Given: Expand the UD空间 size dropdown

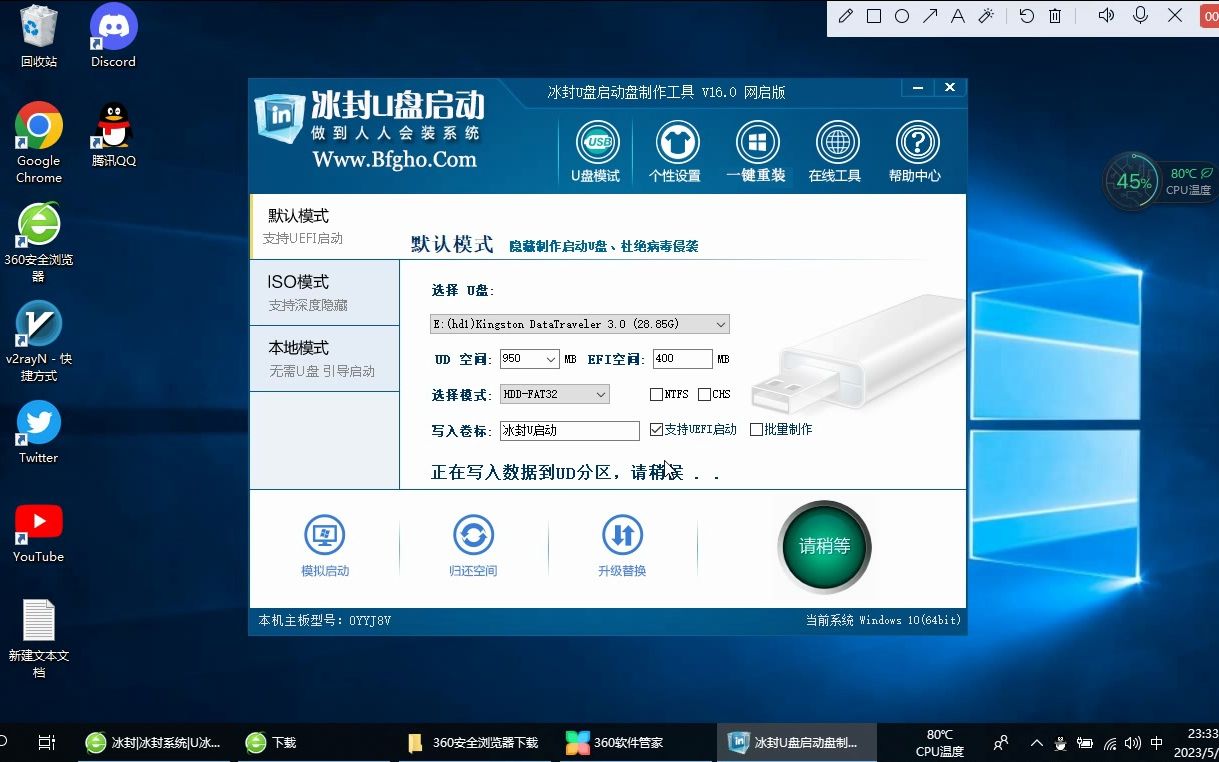Looking at the screenshot, I should (x=553, y=359).
